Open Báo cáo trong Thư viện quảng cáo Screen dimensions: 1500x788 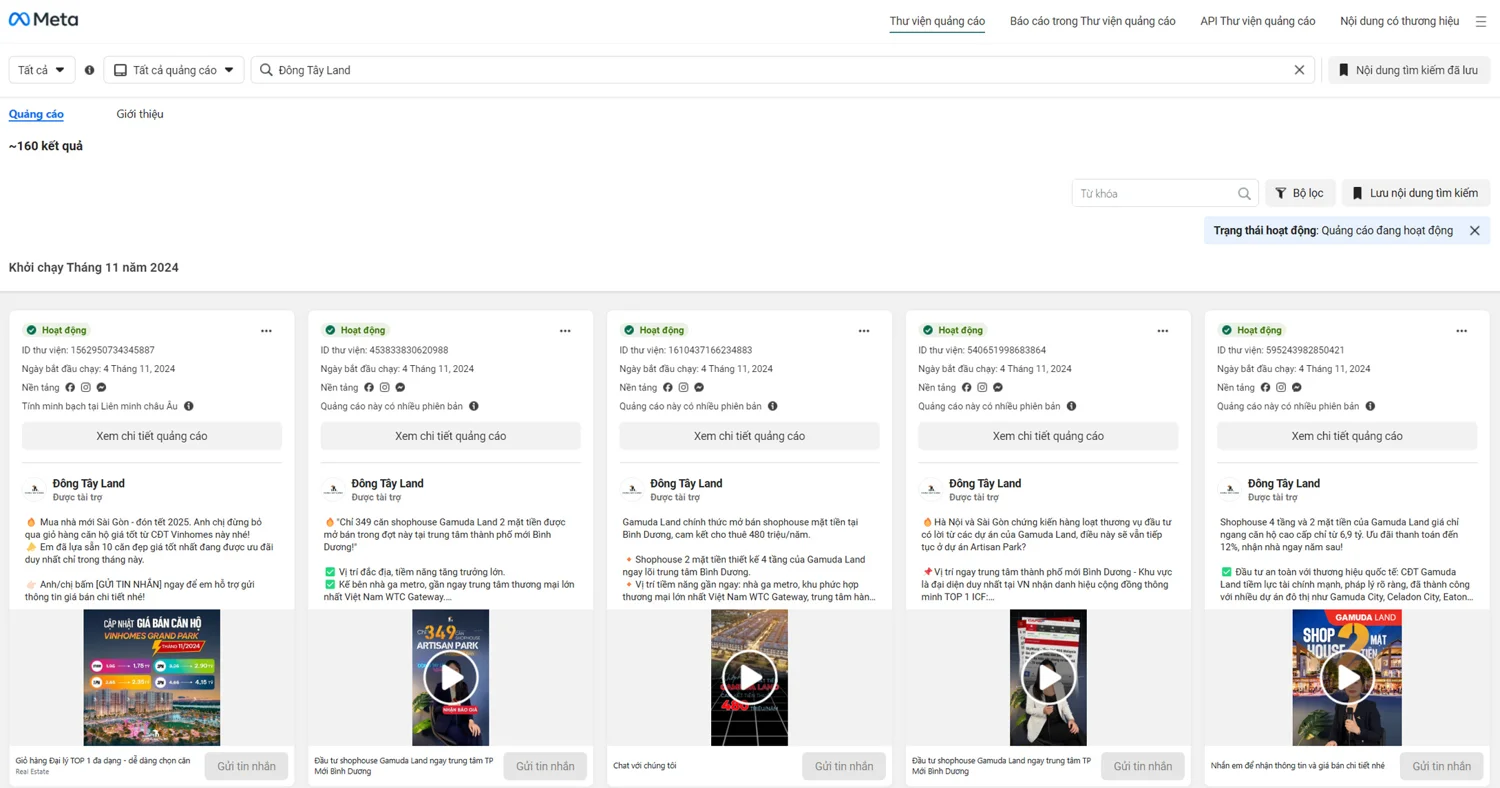1092,21
